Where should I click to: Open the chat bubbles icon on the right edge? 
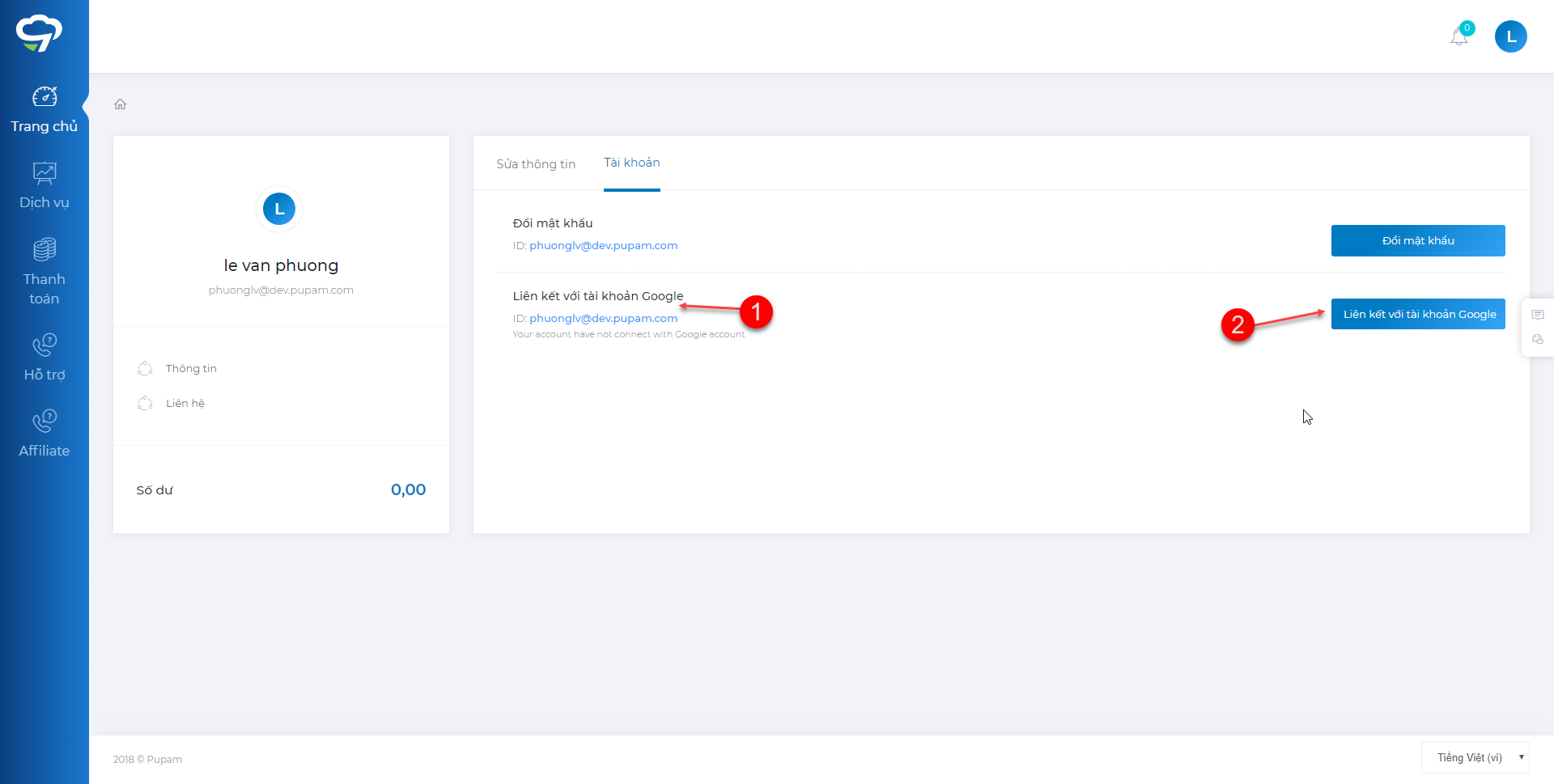pos(1538,340)
